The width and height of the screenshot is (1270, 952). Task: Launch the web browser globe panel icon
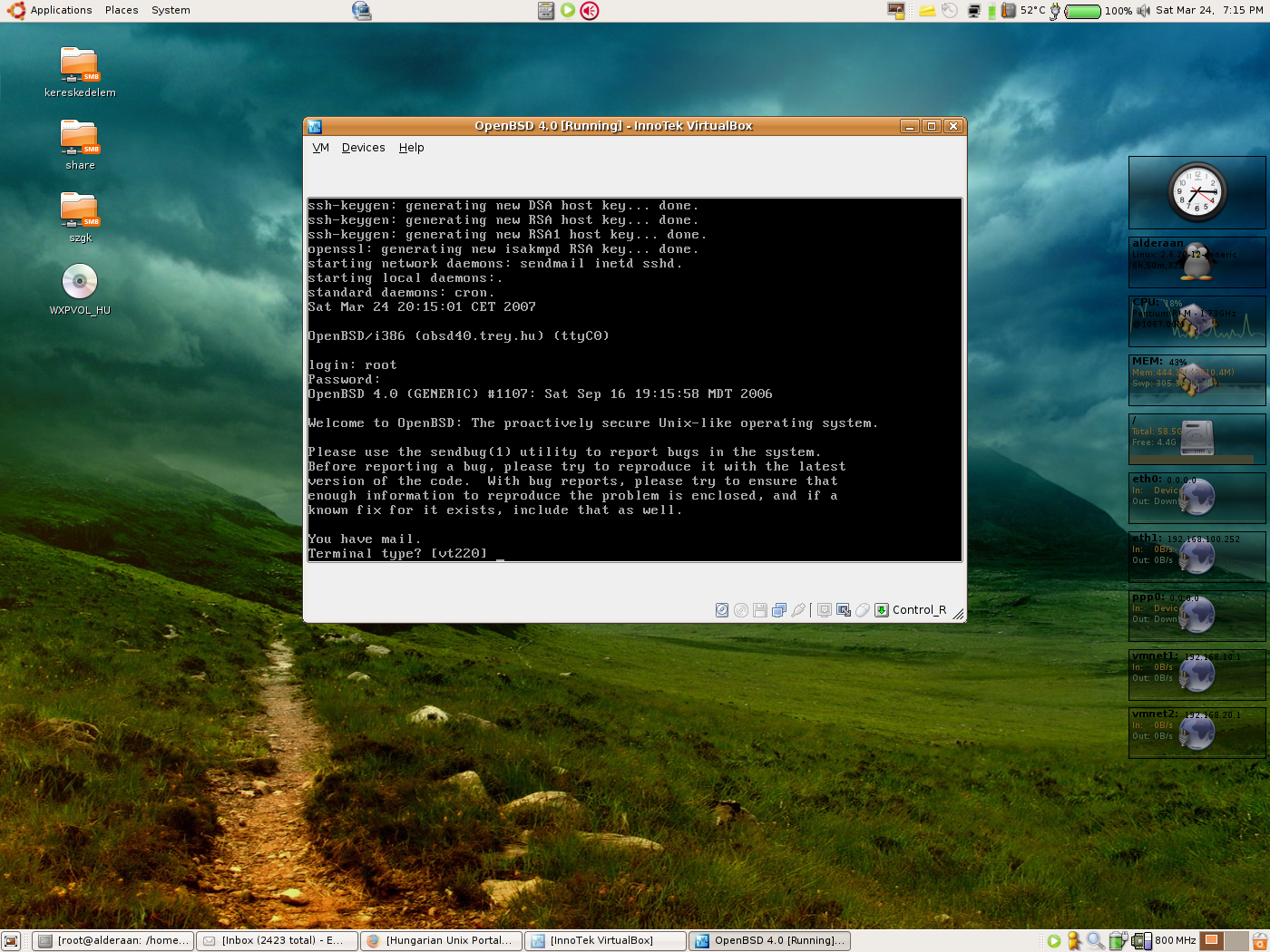tap(361, 10)
